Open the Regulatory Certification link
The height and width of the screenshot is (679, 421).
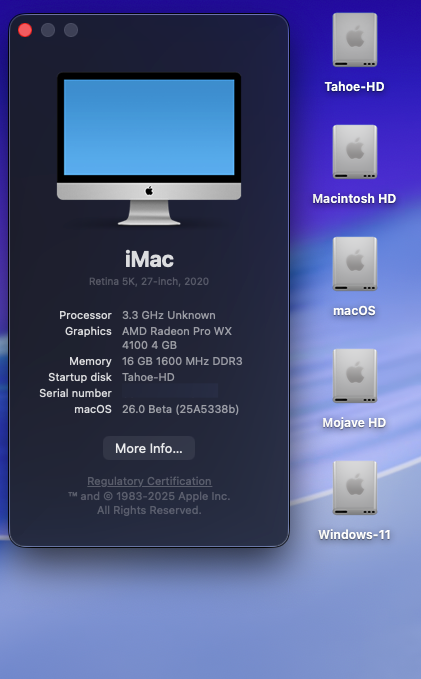[149, 481]
